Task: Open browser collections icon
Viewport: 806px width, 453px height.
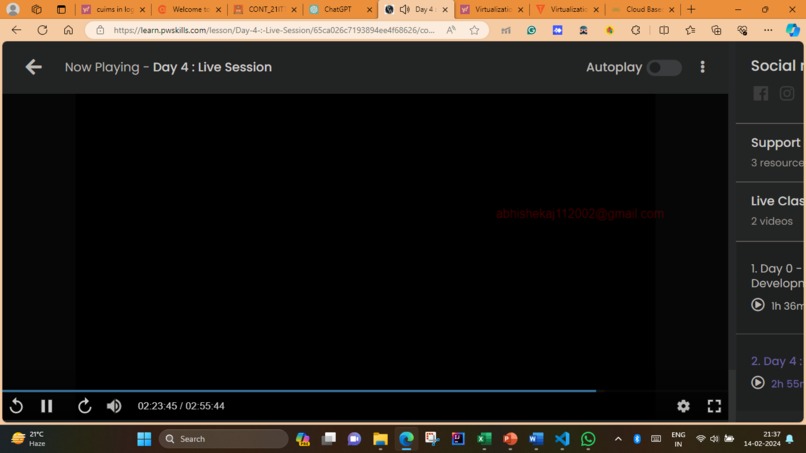Action: [716, 30]
